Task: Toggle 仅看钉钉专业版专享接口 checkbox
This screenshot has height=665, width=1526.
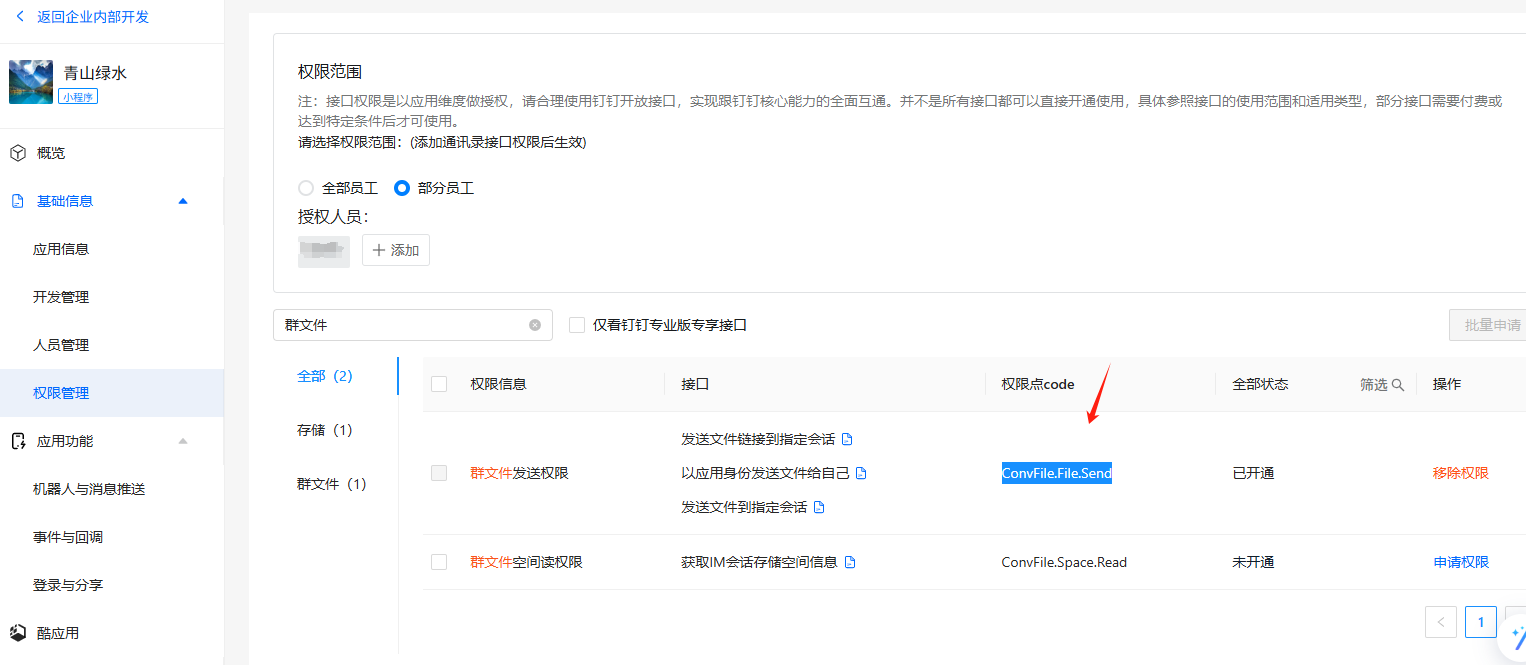Action: [577, 325]
